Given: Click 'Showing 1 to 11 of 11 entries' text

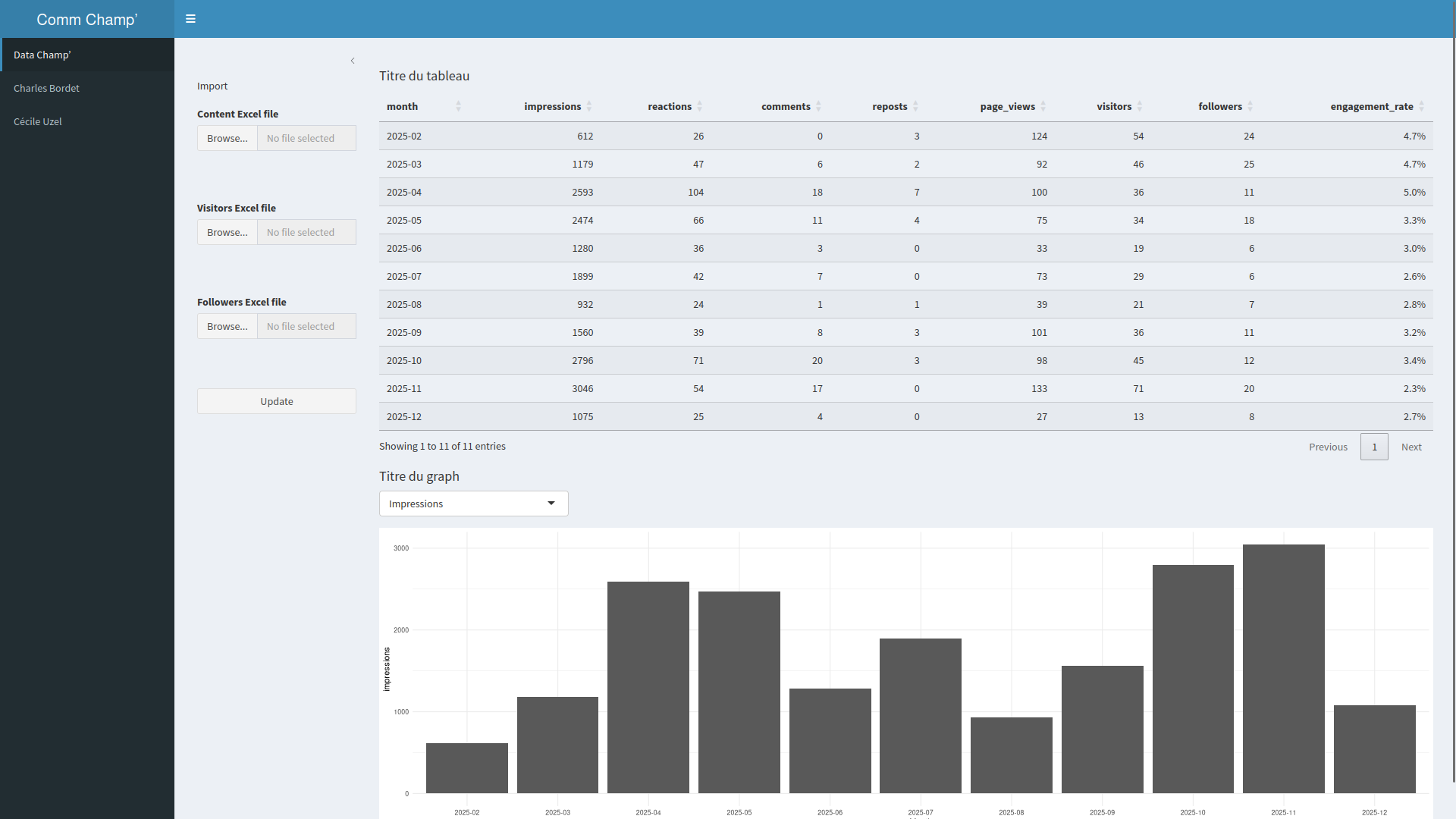Looking at the screenshot, I should [442, 446].
